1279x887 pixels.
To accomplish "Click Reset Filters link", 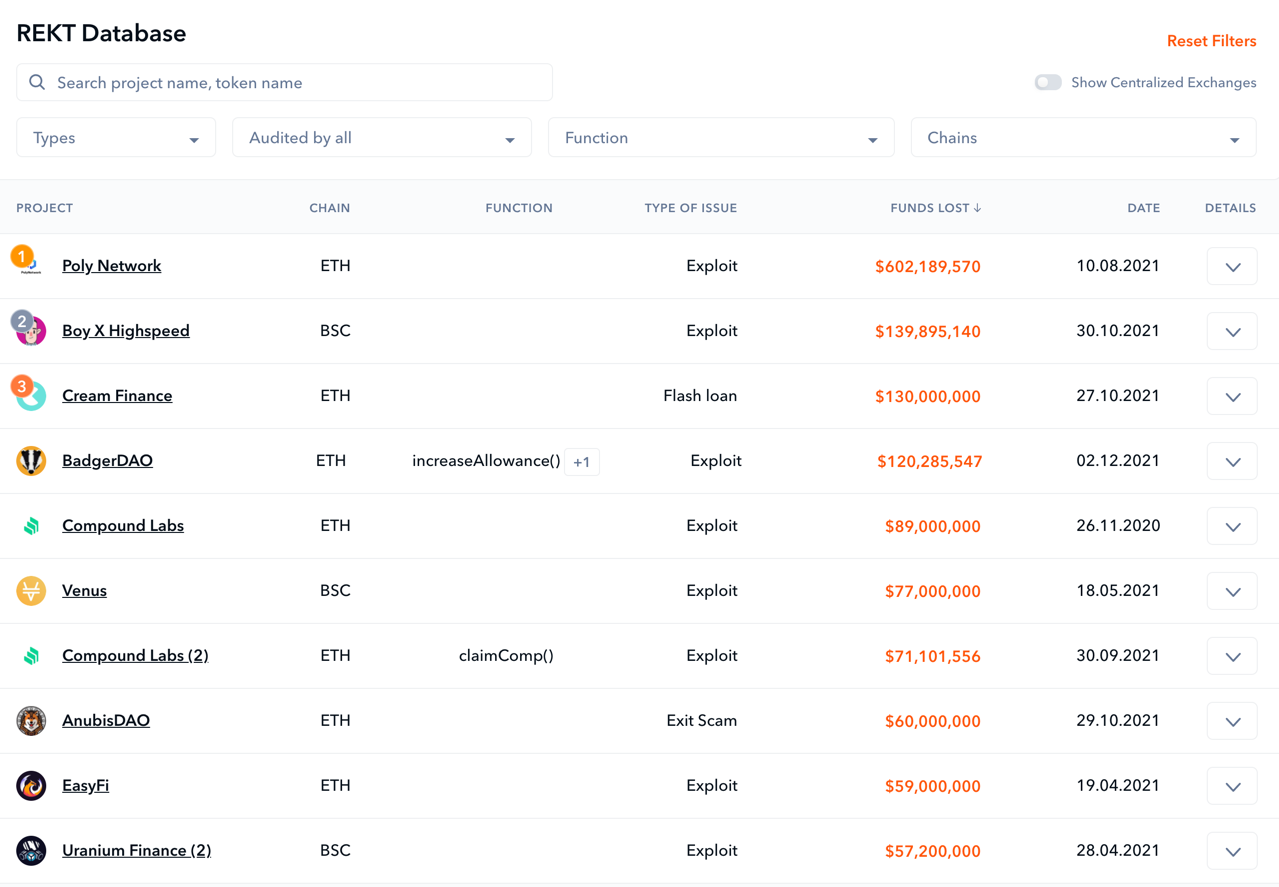I will click(1211, 41).
